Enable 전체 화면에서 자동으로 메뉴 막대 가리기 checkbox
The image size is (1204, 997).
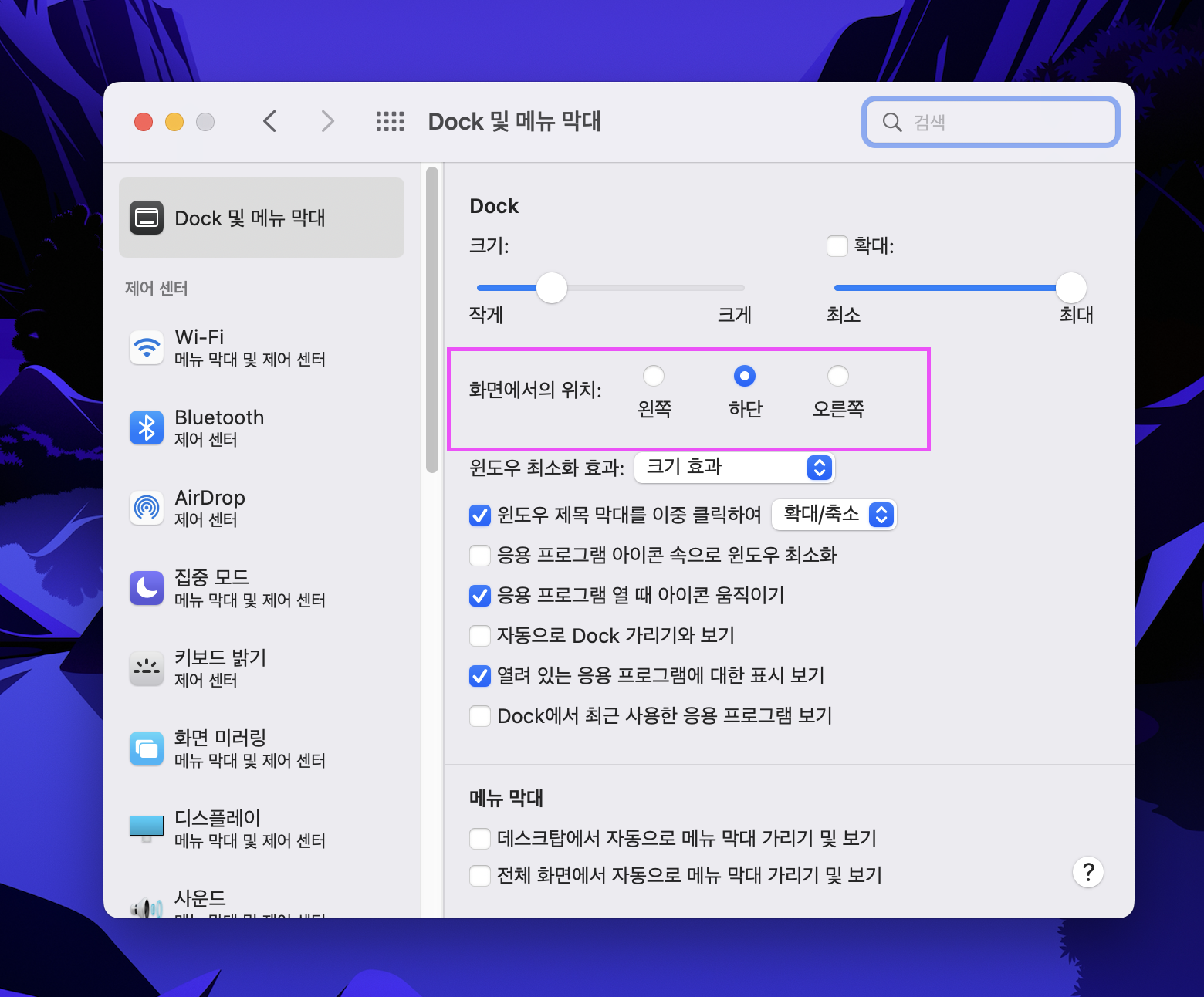click(x=480, y=875)
